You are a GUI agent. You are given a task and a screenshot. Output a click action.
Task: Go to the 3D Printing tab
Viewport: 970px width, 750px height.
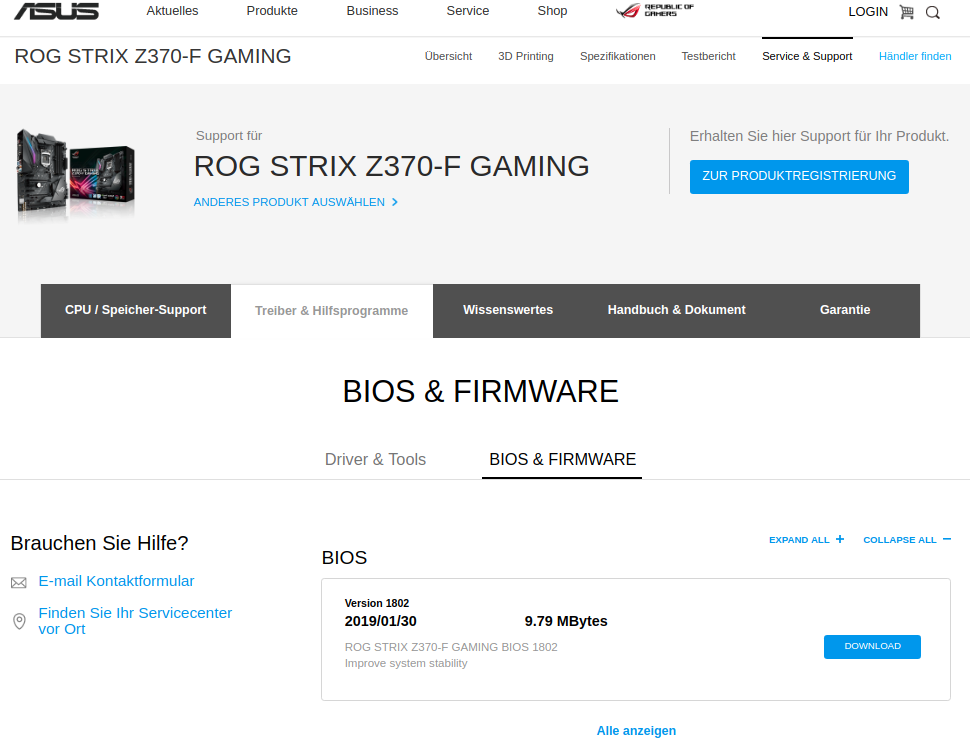point(525,56)
